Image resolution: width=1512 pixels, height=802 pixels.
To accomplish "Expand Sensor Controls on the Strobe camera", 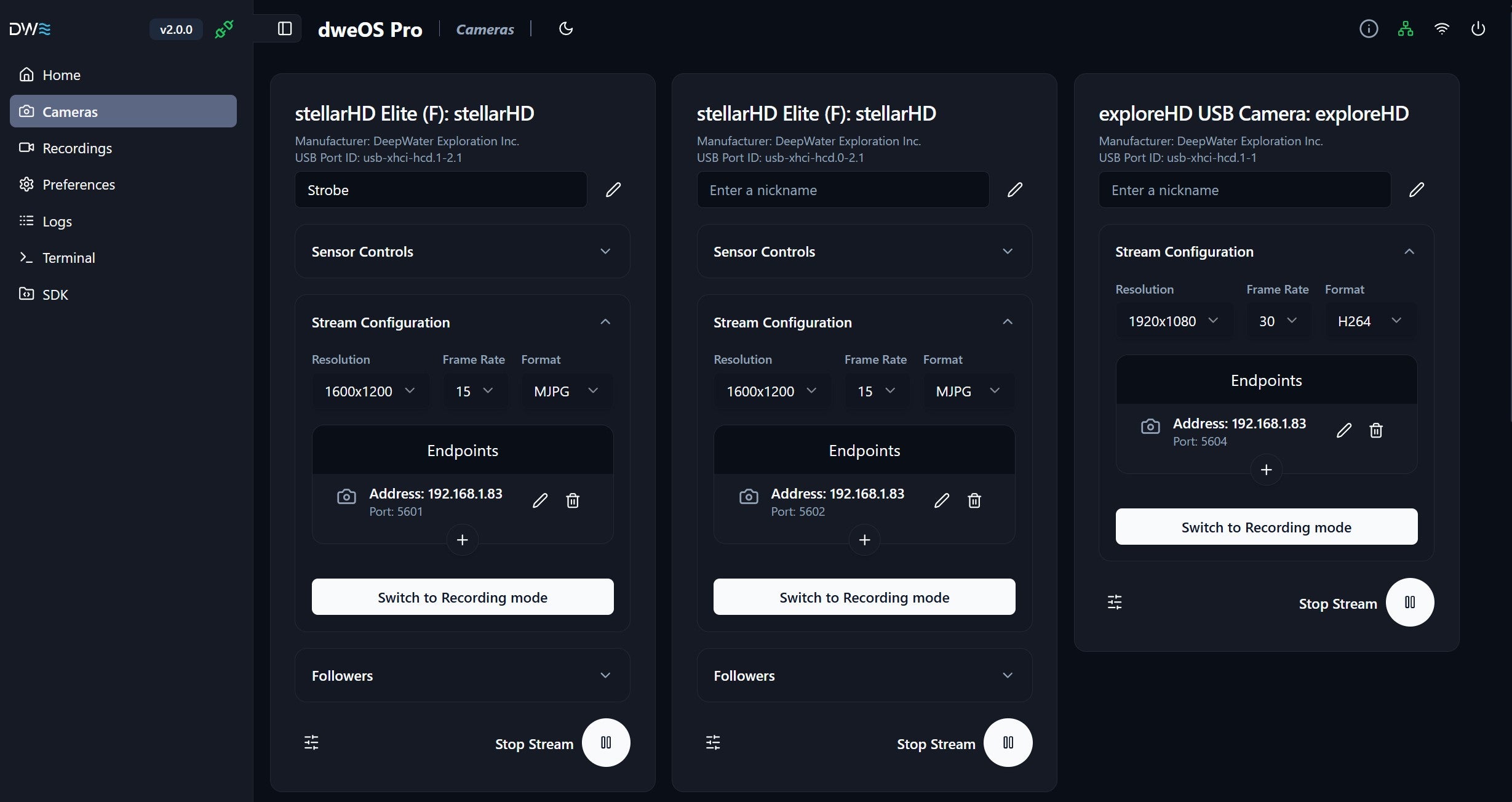I will tap(462, 251).
